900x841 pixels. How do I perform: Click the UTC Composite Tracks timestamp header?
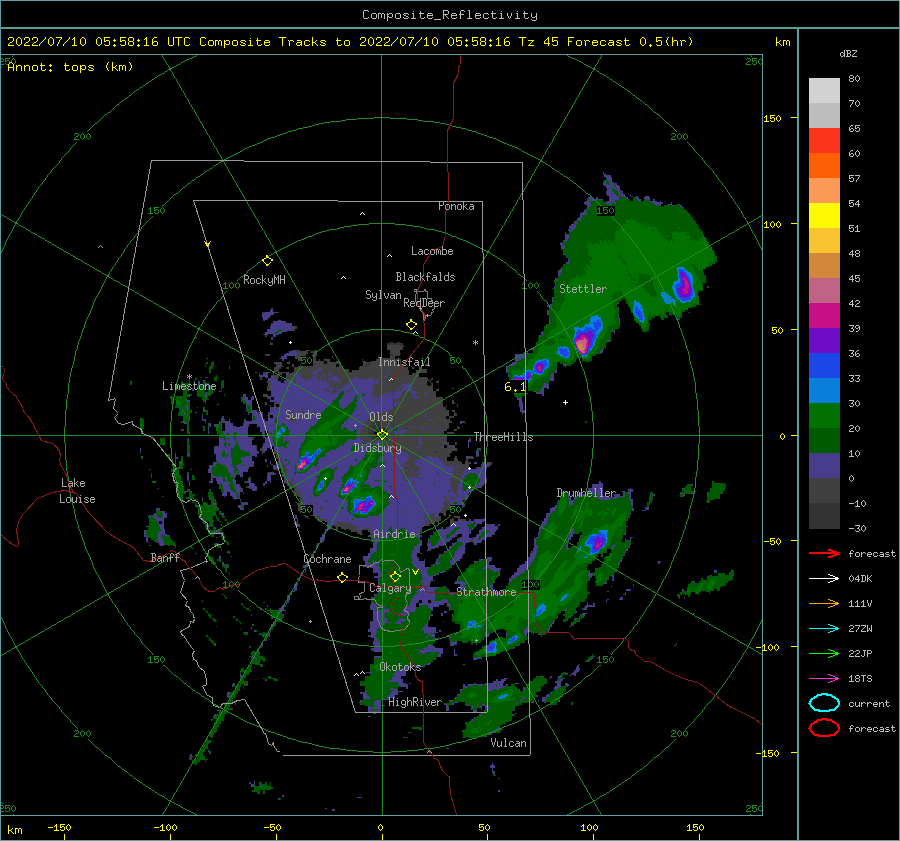click(x=350, y=42)
